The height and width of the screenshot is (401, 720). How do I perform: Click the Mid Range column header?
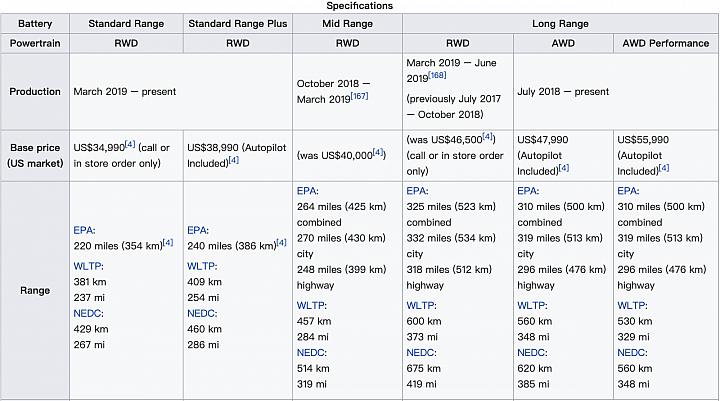click(x=348, y=23)
